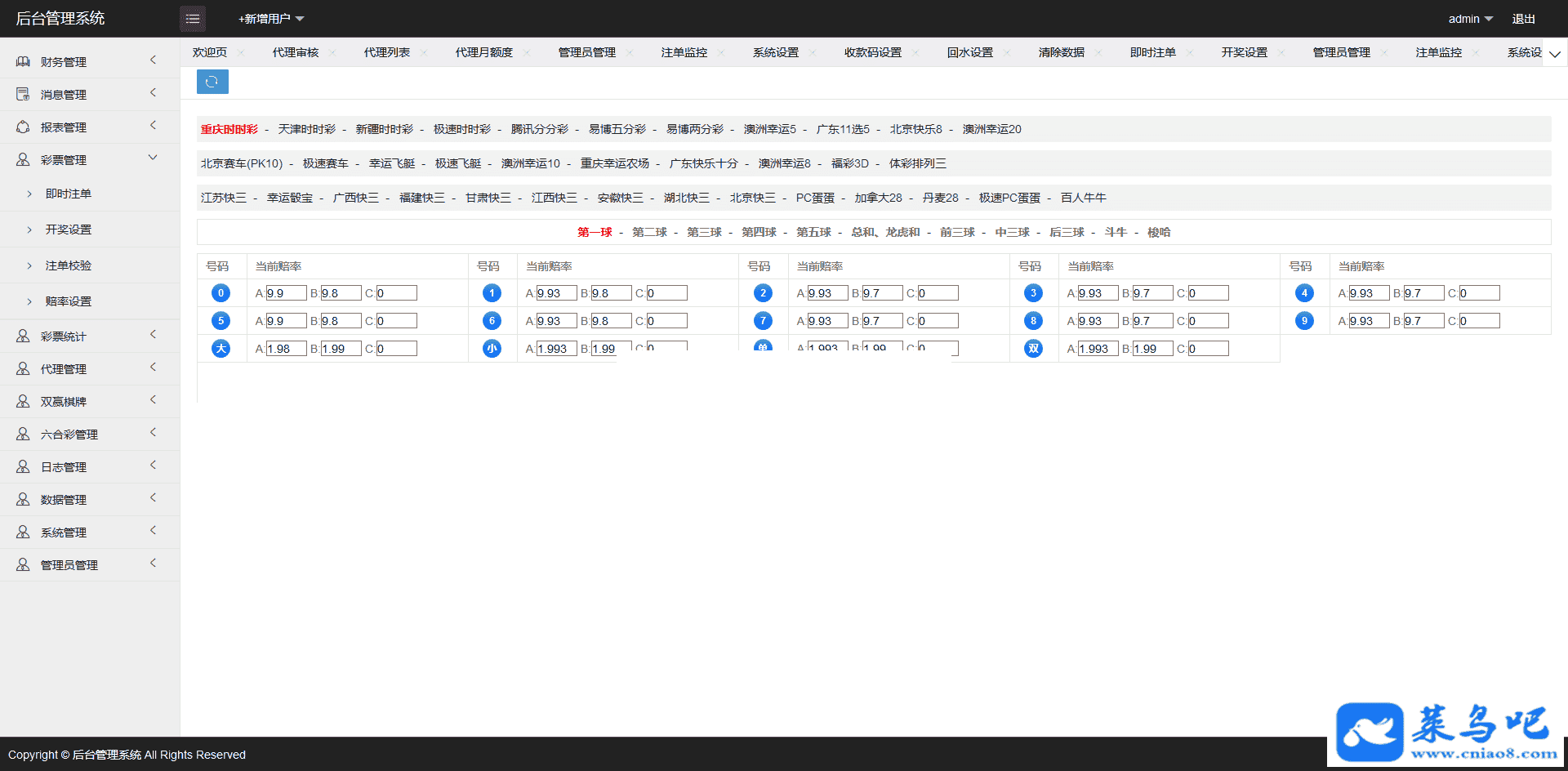The width and height of the screenshot is (1568, 771).
Task: Click the A odds field for 大
Action: tap(286, 349)
